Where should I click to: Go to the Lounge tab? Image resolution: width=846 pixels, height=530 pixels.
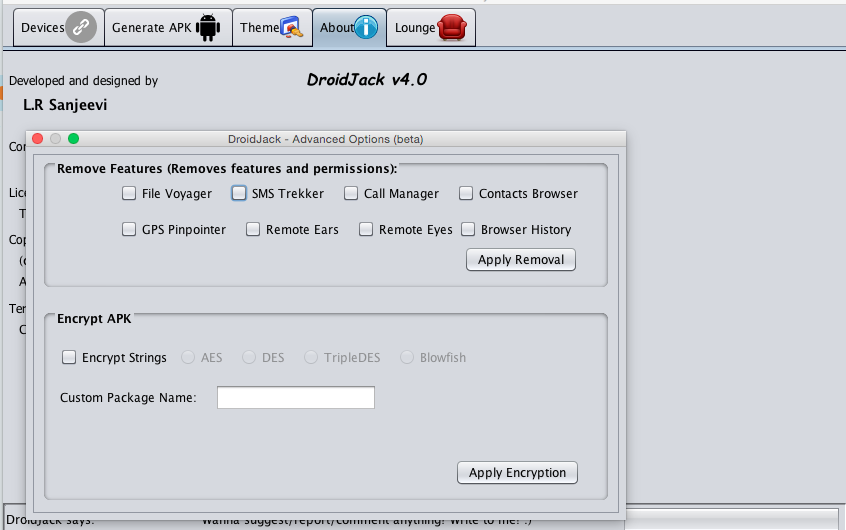[x=431, y=28]
